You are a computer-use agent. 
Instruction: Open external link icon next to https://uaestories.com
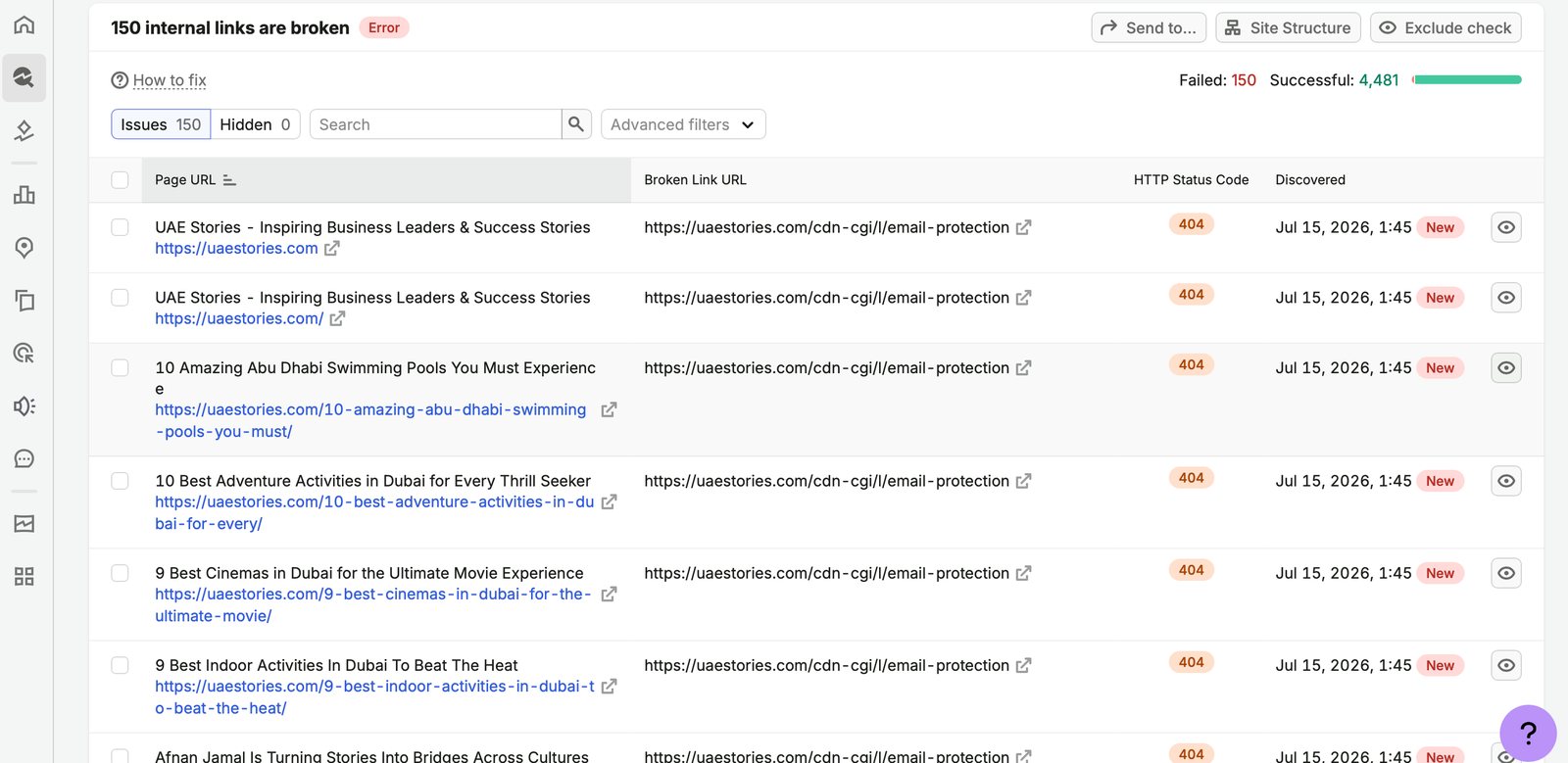point(332,249)
